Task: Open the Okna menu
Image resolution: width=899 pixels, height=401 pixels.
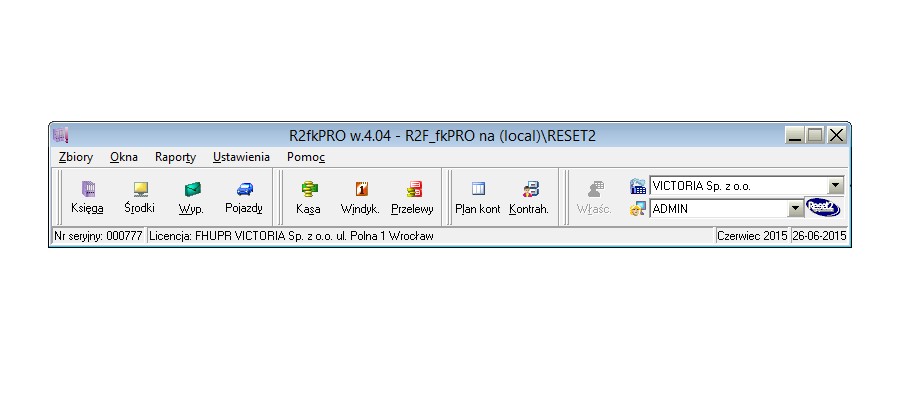Action: click(x=124, y=157)
